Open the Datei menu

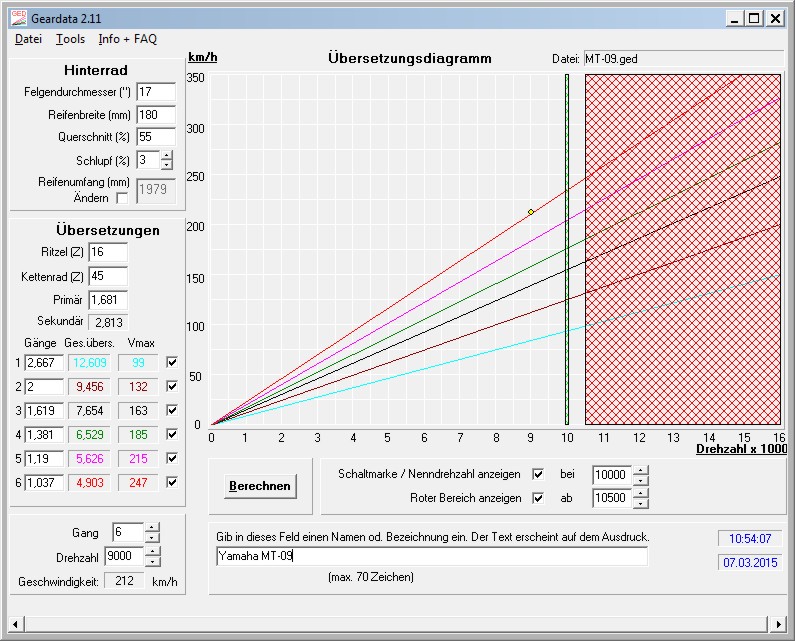coord(28,39)
